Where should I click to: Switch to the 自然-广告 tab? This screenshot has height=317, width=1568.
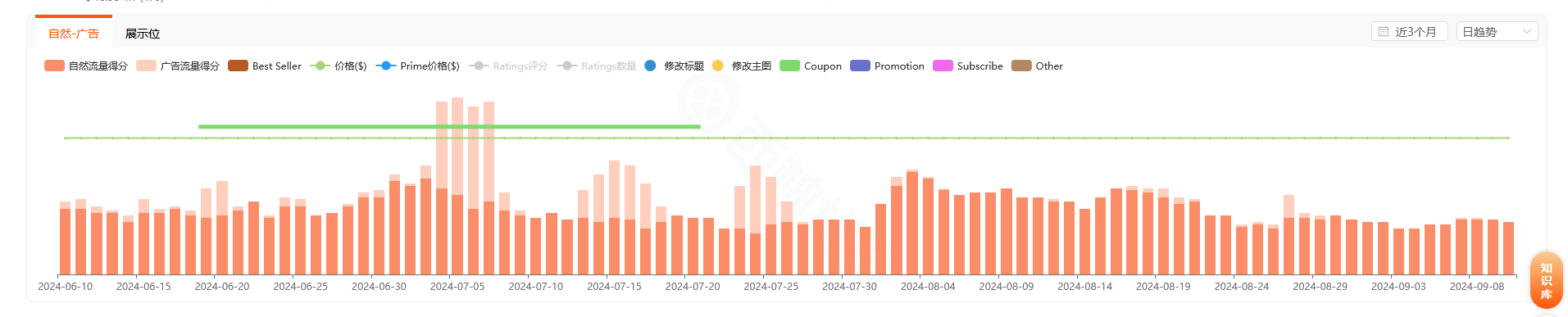[x=74, y=34]
